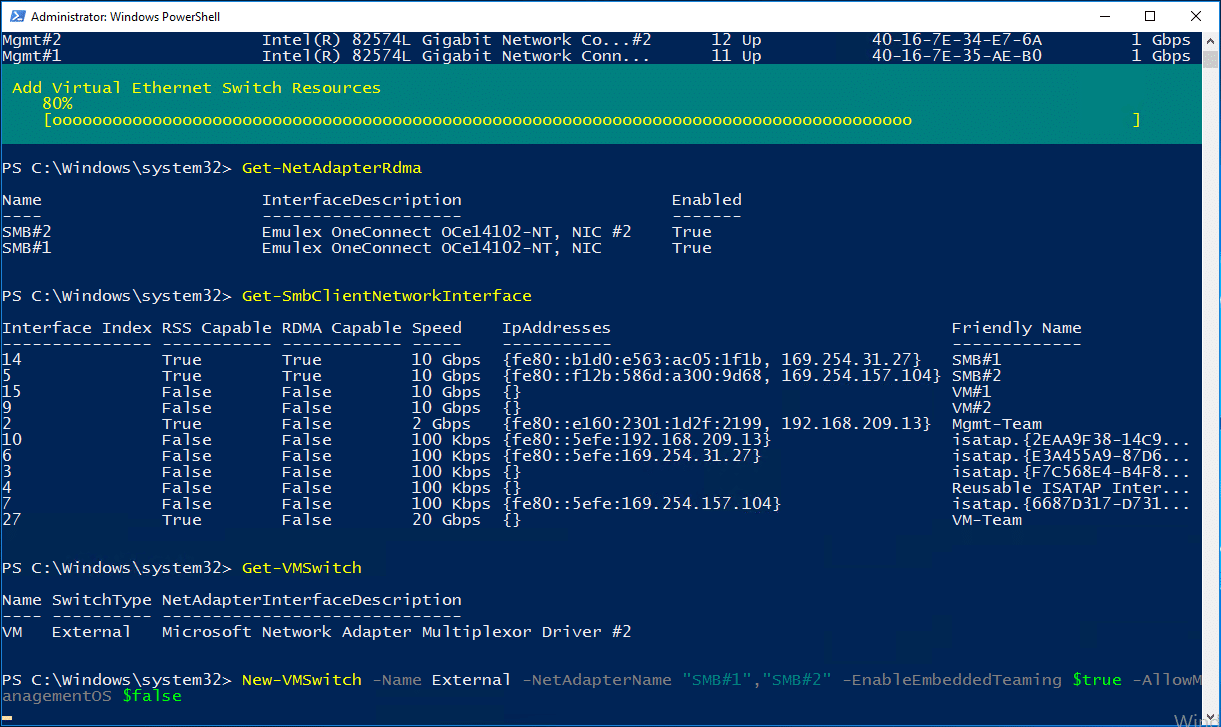
Task: Click interface index 14
Action: (12, 360)
